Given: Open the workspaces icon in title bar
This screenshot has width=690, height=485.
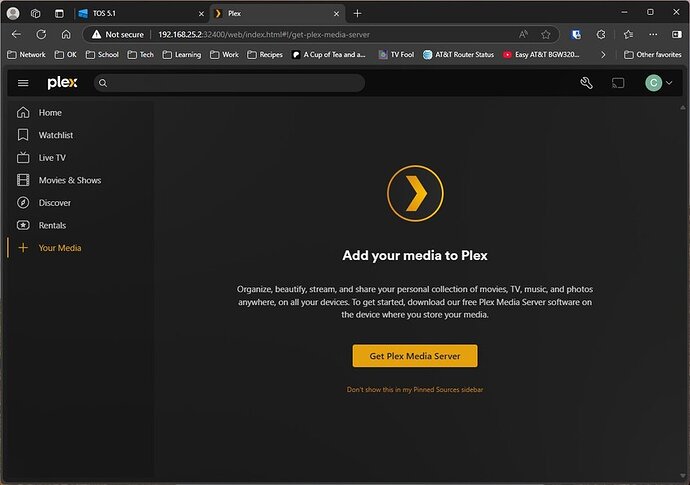Looking at the screenshot, I should [36, 14].
